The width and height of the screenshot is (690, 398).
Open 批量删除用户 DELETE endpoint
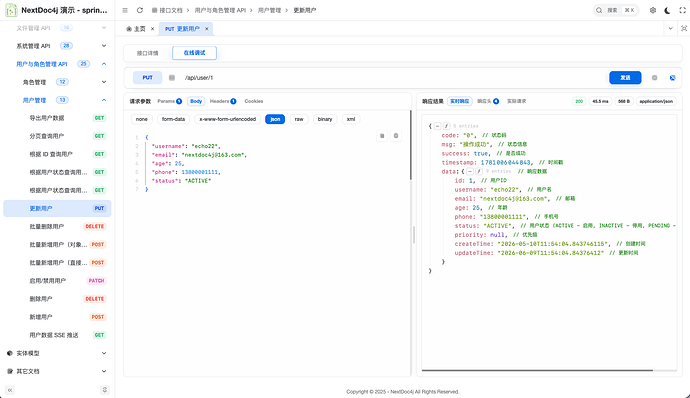click(57, 226)
